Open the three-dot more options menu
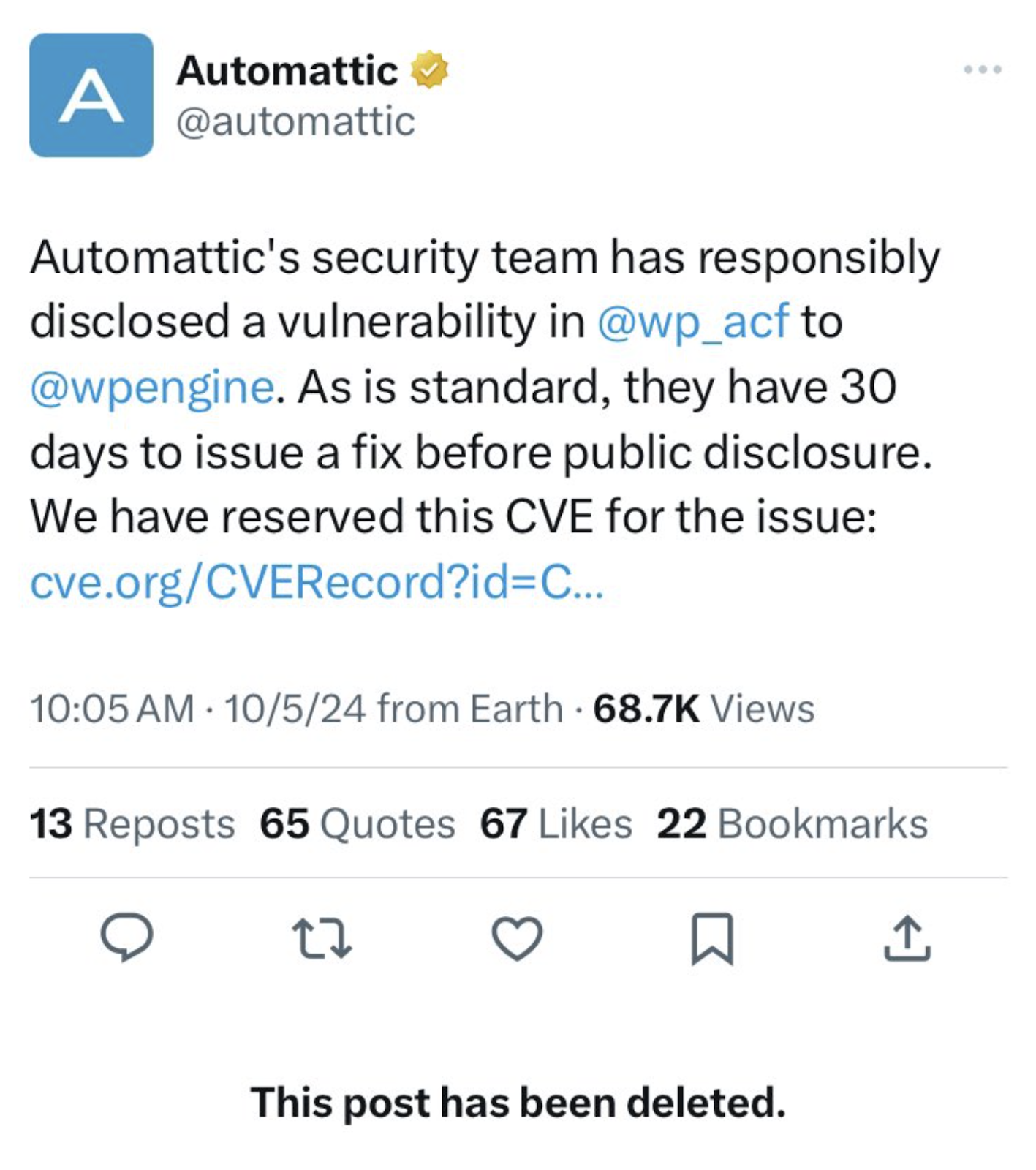Viewport: 1036px width, 1170px height. click(x=982, y=70)
